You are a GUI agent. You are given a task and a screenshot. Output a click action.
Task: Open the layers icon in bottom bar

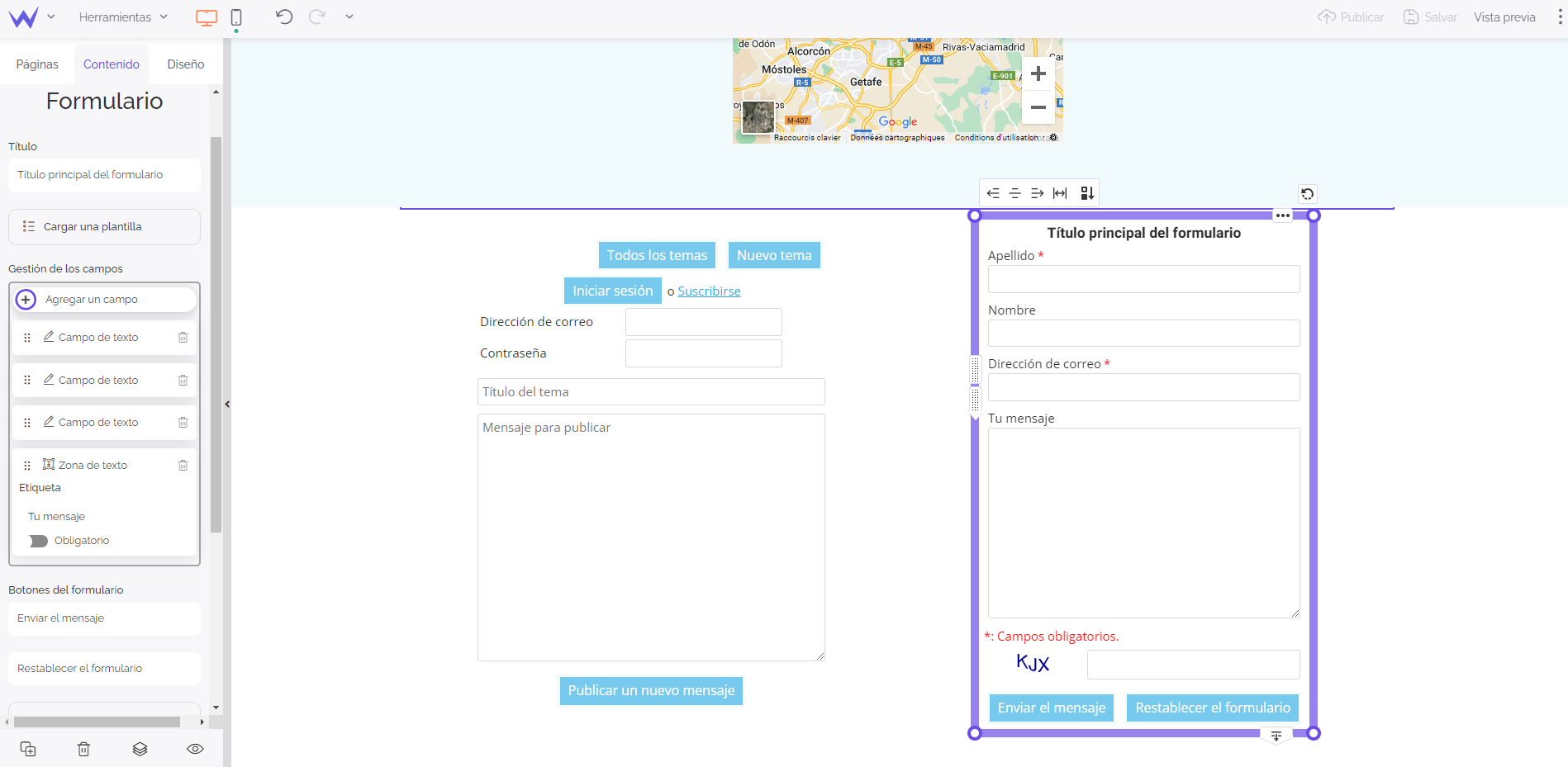[140, 749]
